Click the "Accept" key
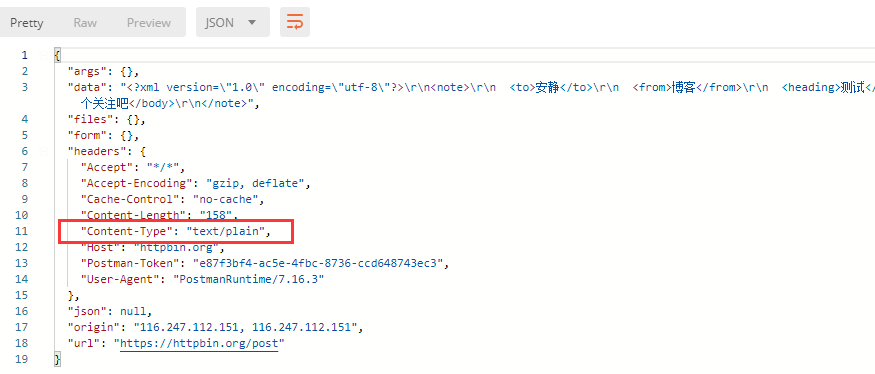The height and width of the screenshot is (374, 875). [x=106, y=167]
